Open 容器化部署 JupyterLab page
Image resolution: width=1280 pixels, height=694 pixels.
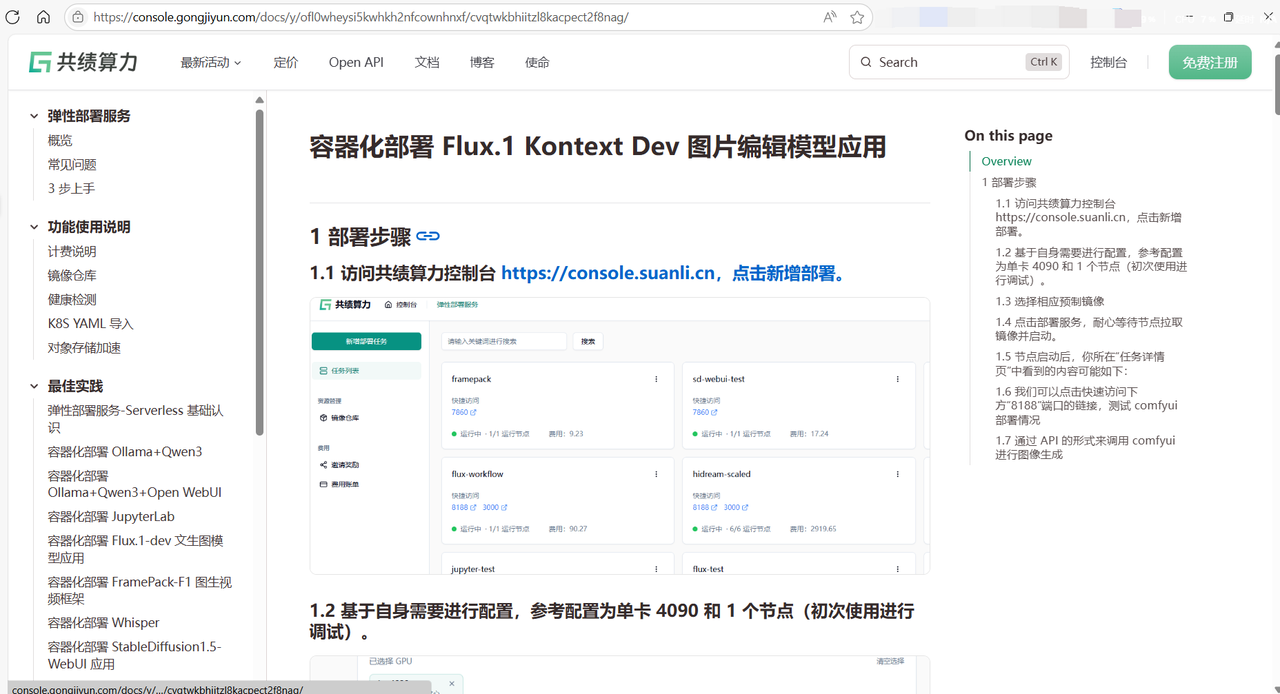click(x=111, y=516)
